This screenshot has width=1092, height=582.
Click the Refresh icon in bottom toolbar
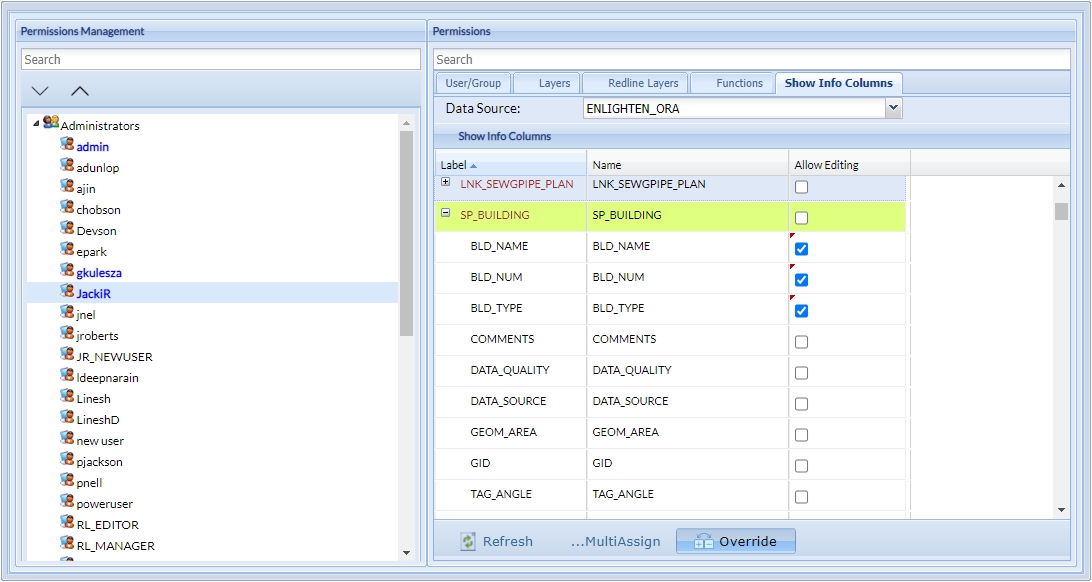[468, 541]
